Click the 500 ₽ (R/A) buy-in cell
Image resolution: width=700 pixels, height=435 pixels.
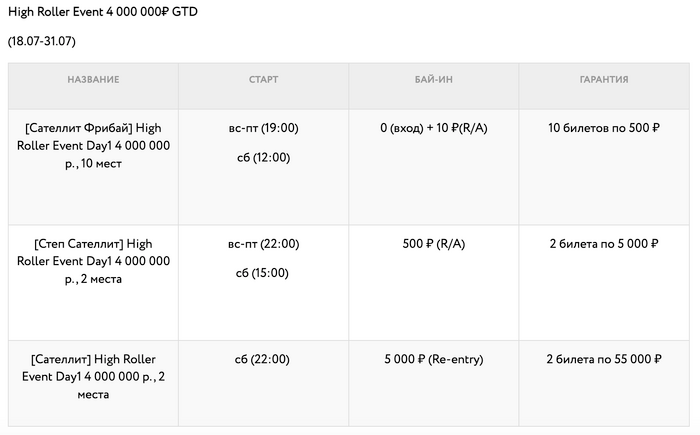point(433,243)
